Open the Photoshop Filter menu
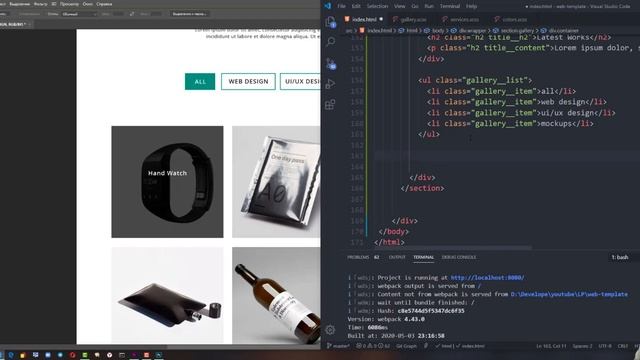 [40, 4]
